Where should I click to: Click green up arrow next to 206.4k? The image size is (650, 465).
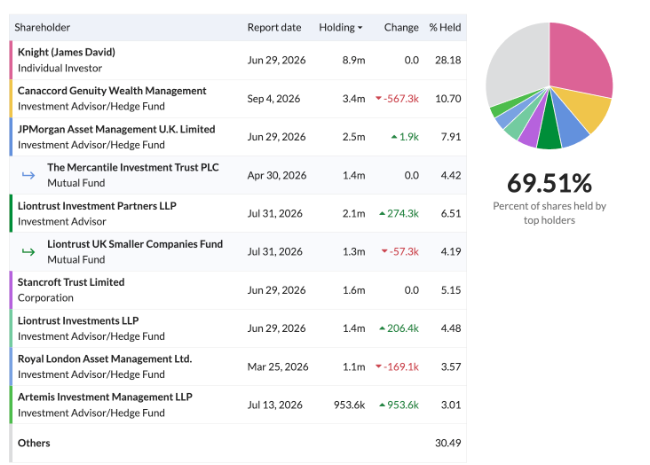pyautogui.click(x=382, y=328)
